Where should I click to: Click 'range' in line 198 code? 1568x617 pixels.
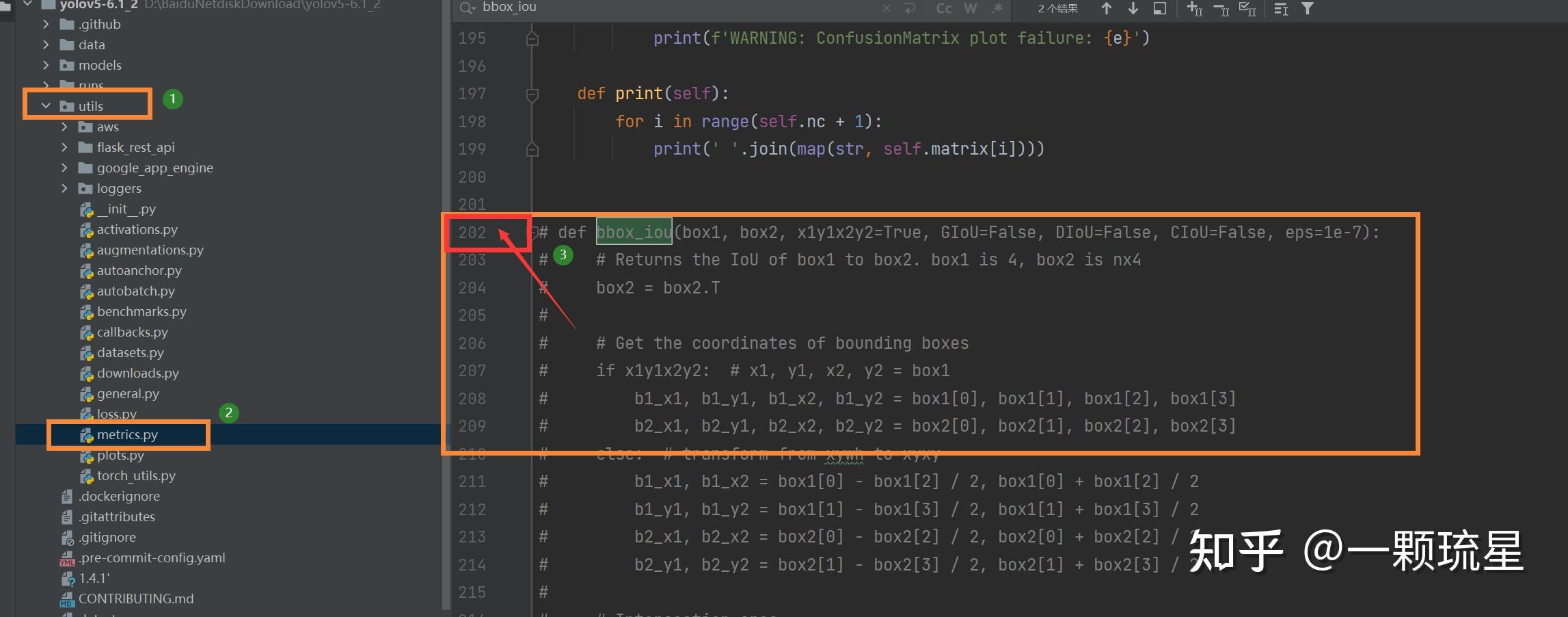tap(725, 122)
